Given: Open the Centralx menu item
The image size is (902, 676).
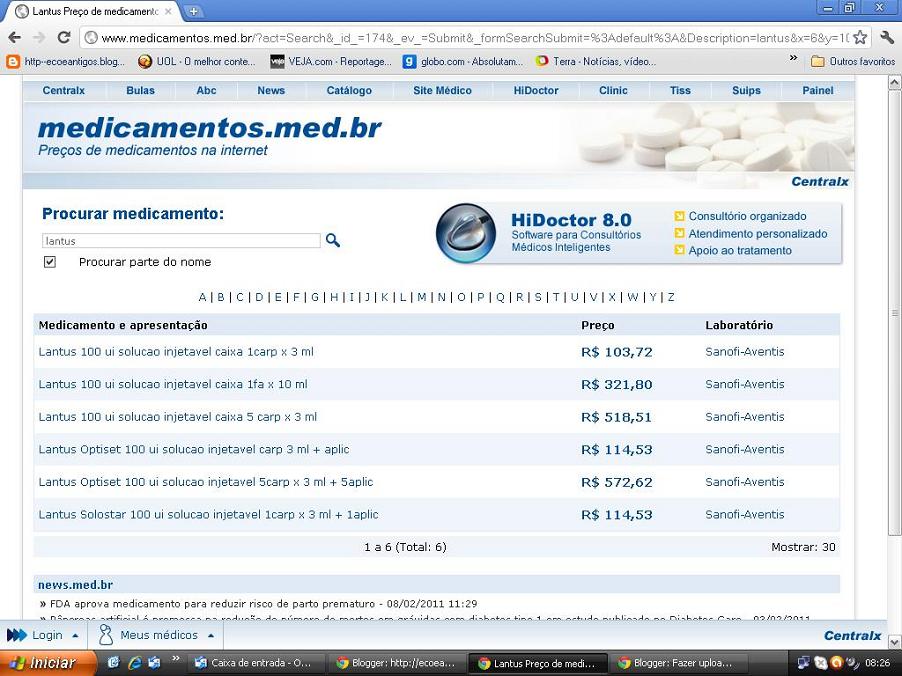Looking at the screenshot, I should pos(63,90).
